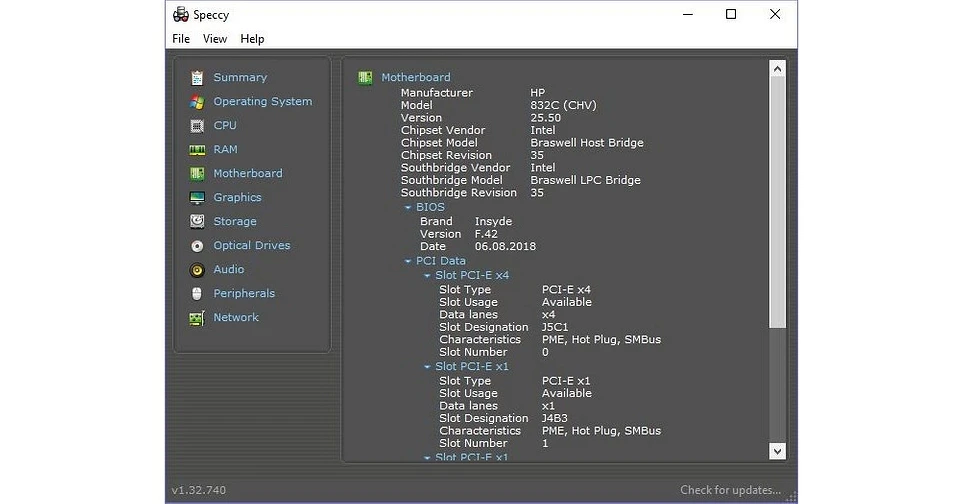This screenshot has width=960, height=504.
Task: Open the View menu
Action: [x=215, y=39]
